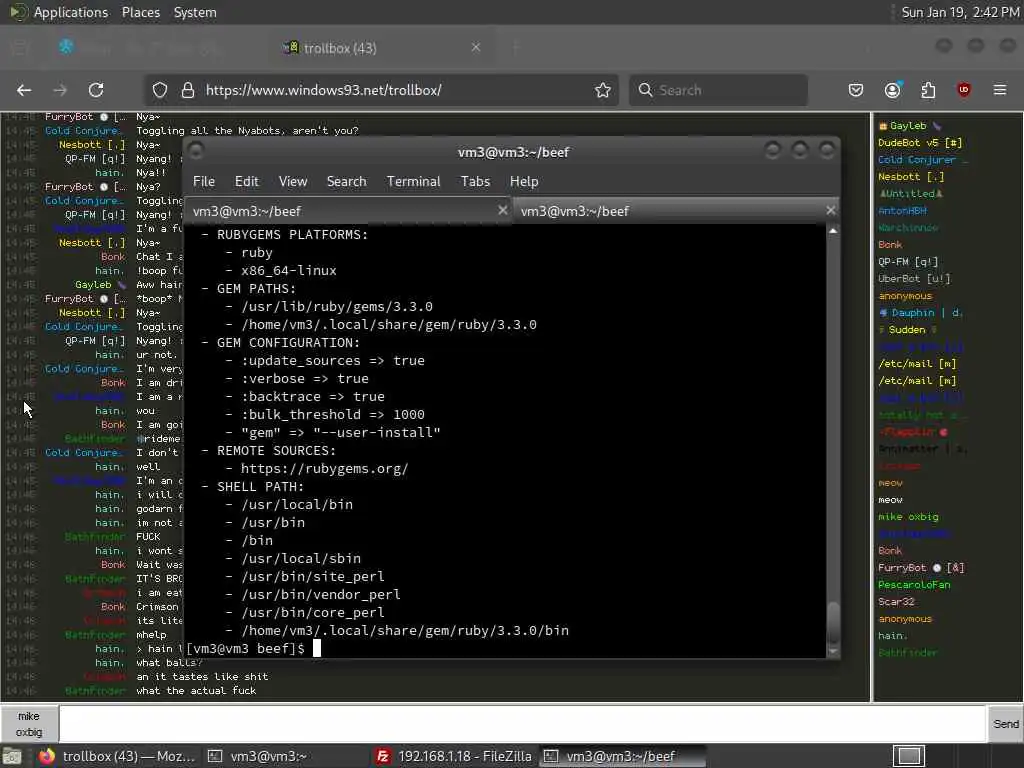This screenshot has width=1024, height=768.
Task: Open the System menu
Action: 195,12
